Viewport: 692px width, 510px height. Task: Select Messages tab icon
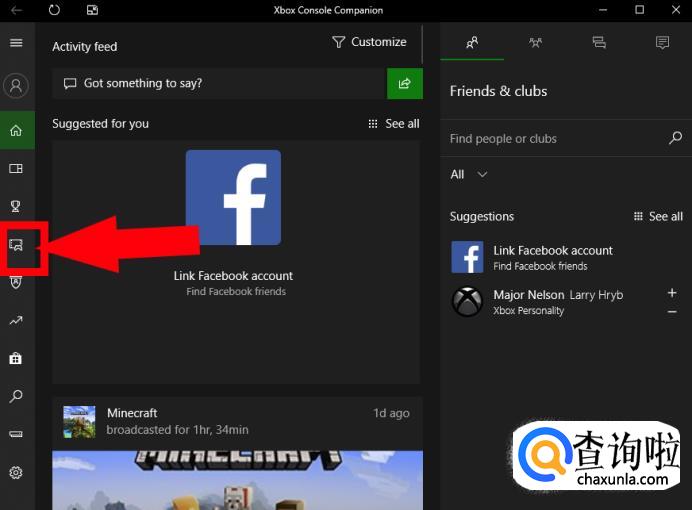(x=599, y=42)
